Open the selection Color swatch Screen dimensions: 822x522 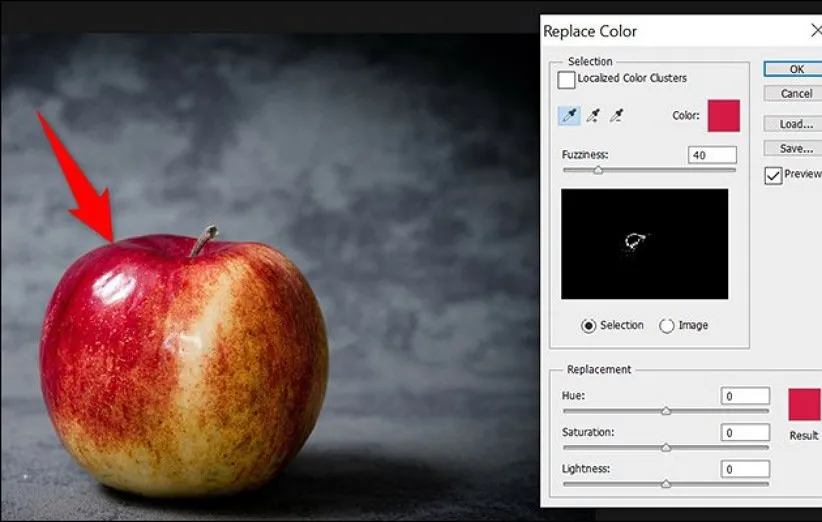(x=723, y=116)
